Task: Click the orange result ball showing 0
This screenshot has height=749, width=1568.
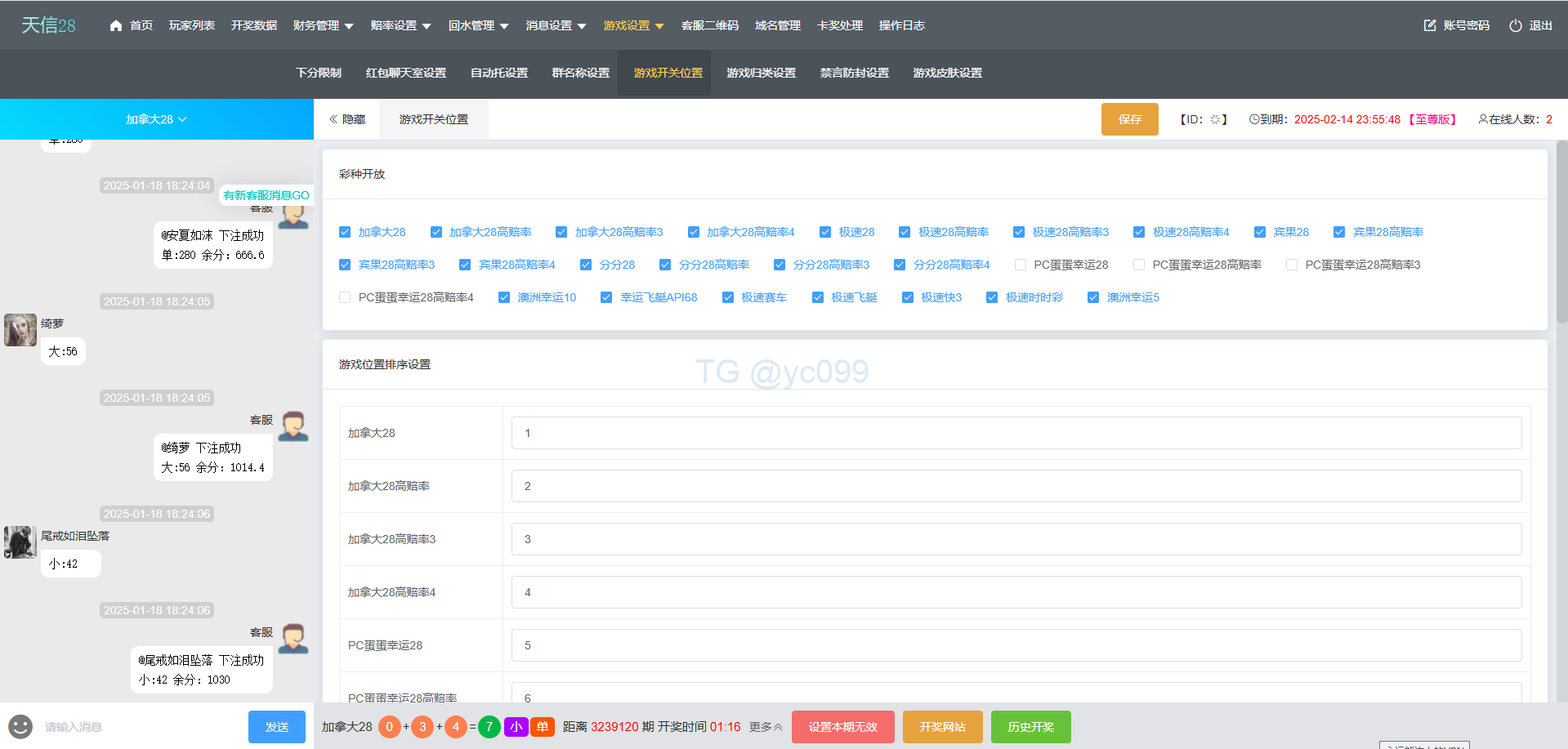Action: 390,726
